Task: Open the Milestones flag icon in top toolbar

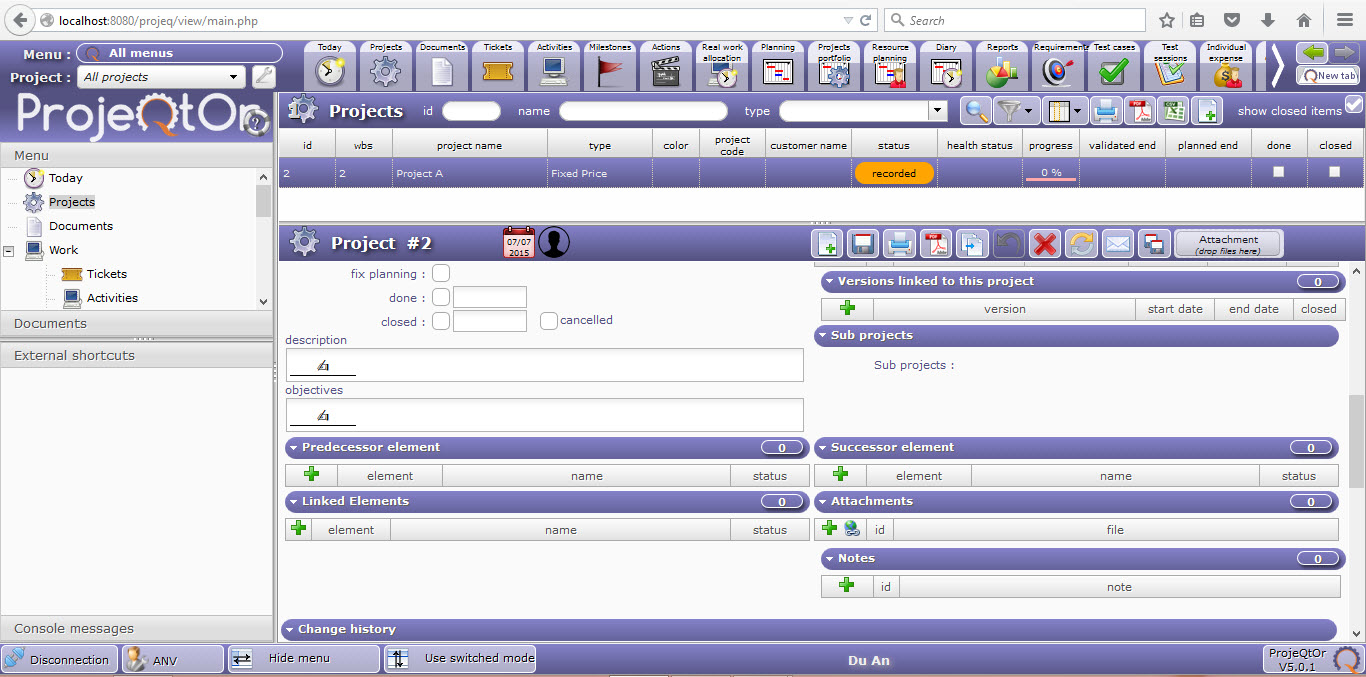Action: tap(610, 66)
